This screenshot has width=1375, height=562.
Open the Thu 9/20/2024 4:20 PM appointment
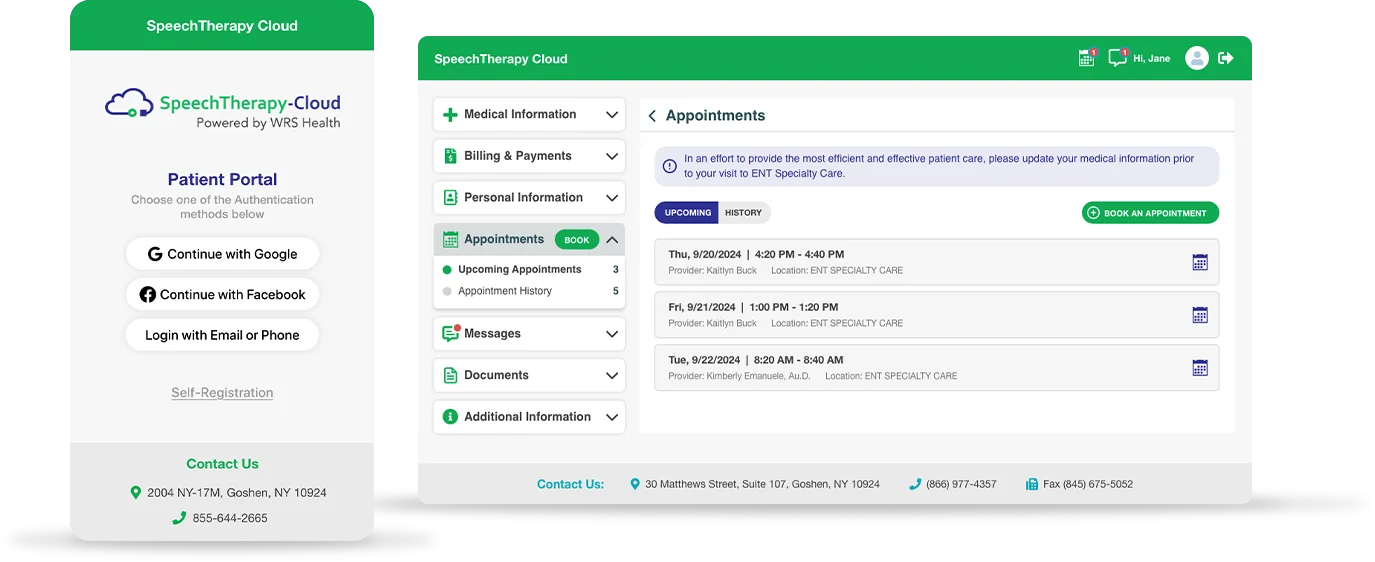936,262
